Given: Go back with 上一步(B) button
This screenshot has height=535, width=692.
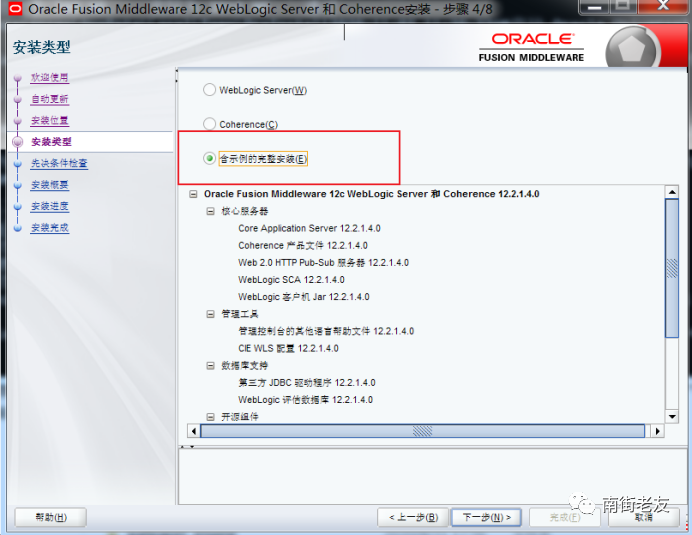Looking at the screenshot, I should coord(413,517).
